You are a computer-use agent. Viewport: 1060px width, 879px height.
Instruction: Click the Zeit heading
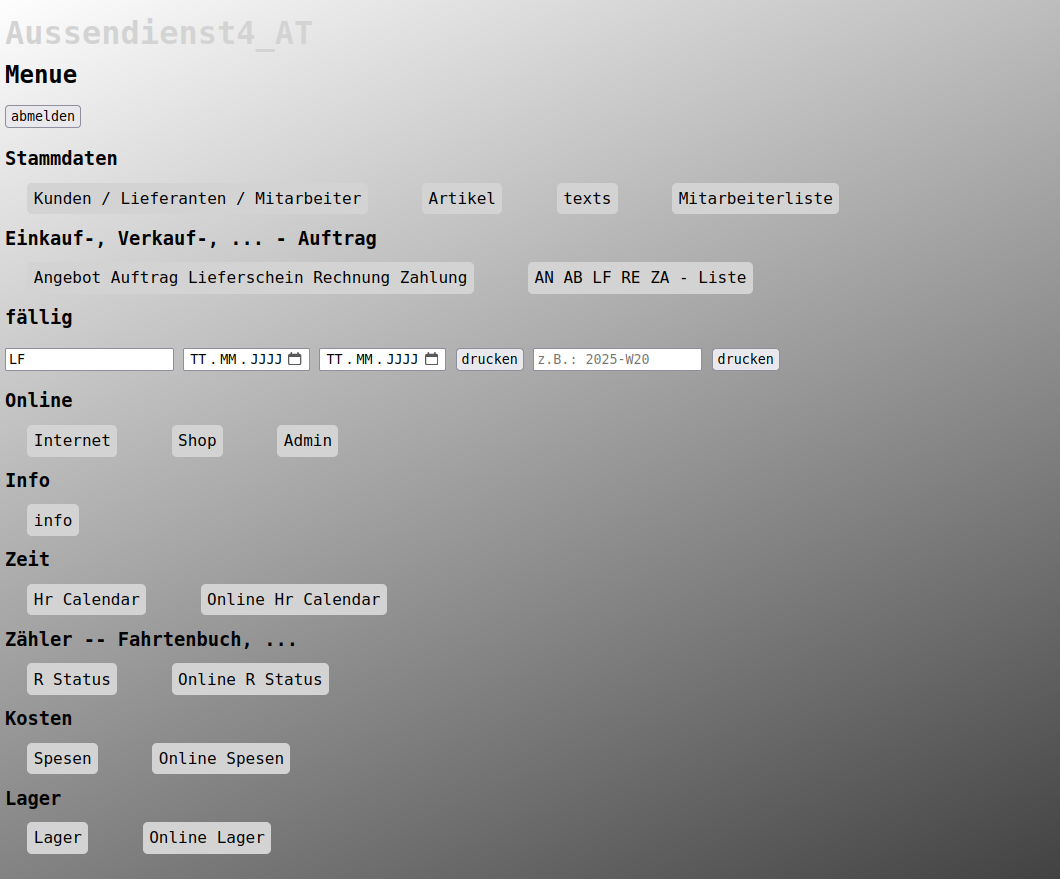pos(28,560)
